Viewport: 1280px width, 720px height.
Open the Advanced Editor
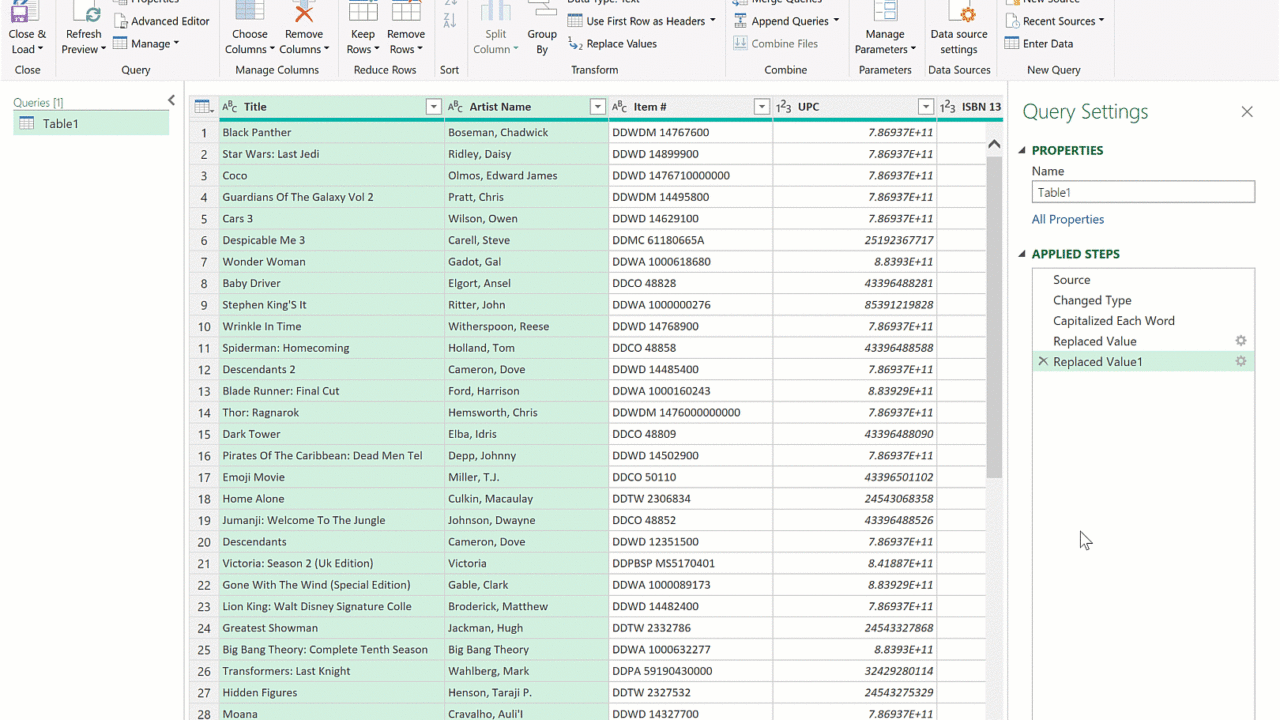coord(162,21)
